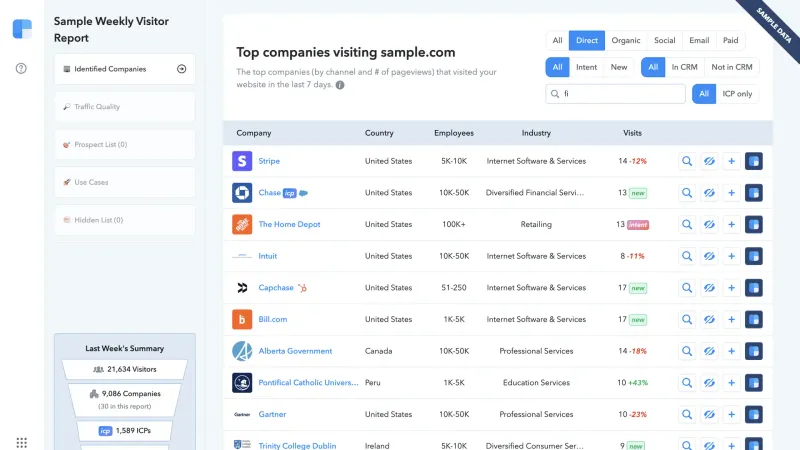The height and width of the screenshot is (450, 800).
Task: Click the Stripe logo thumbnail
Action: (242, 161)
